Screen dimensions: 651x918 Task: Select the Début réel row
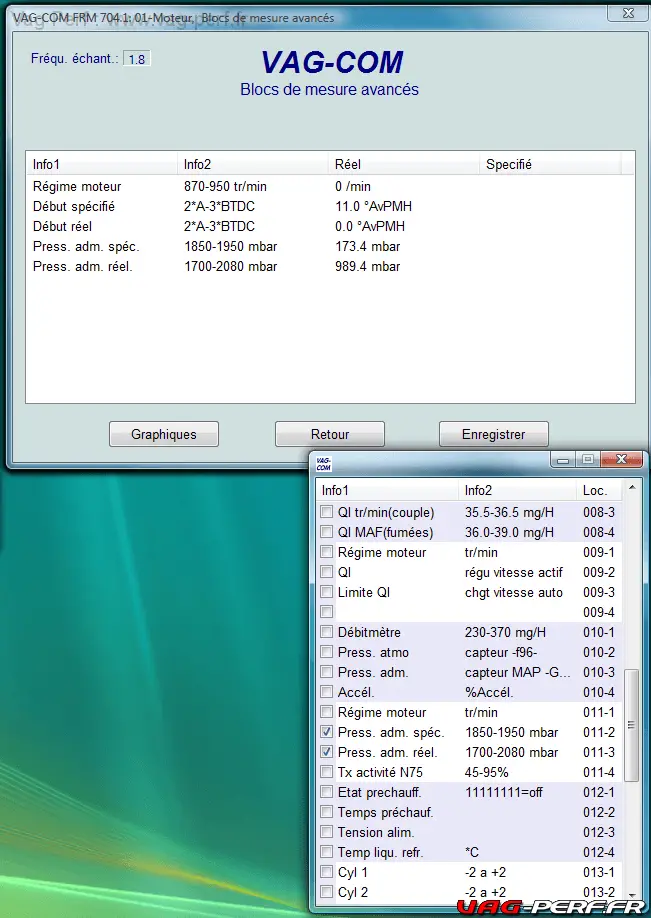coord(330,227)
